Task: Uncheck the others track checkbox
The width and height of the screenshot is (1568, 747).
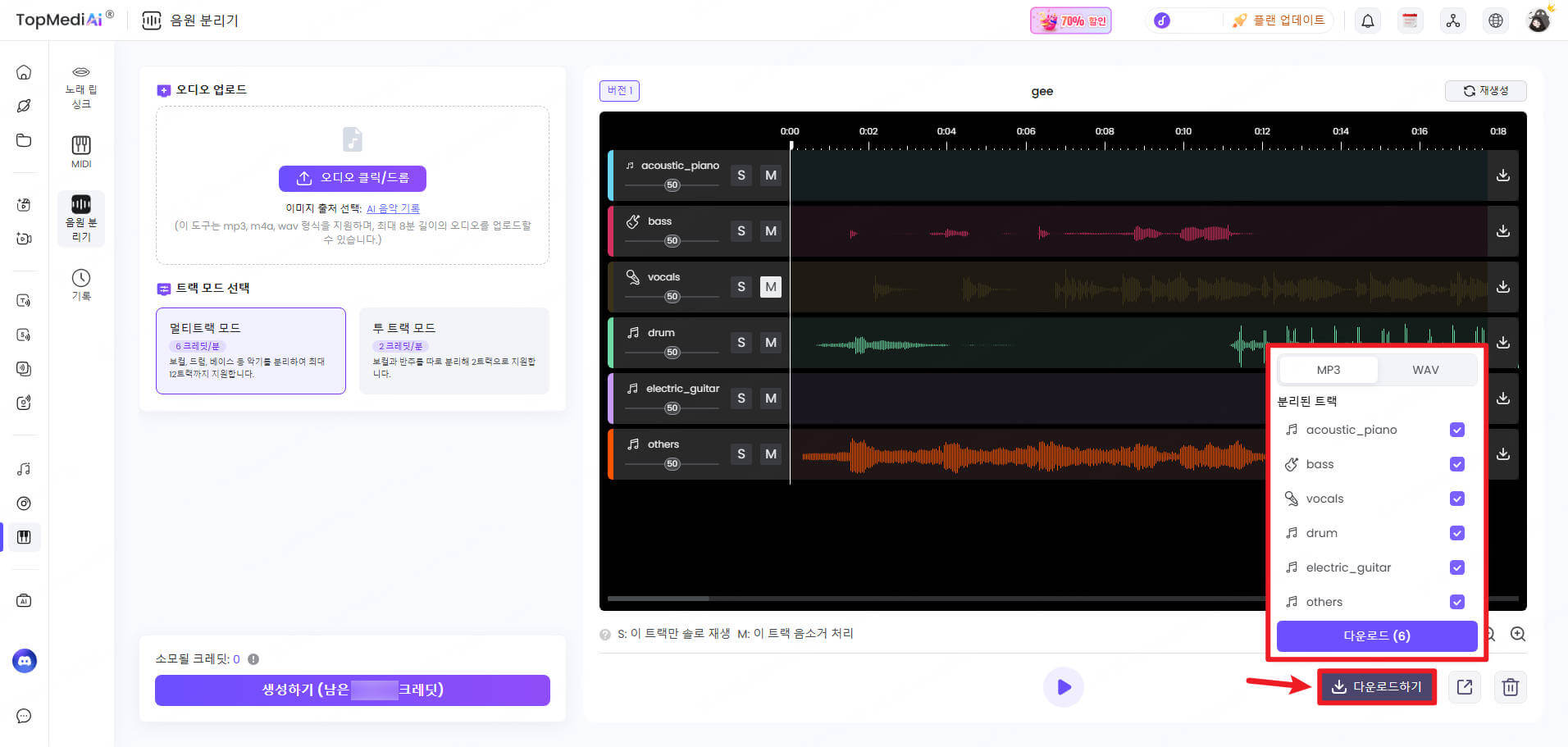Action: click(x=1456, y=602)
